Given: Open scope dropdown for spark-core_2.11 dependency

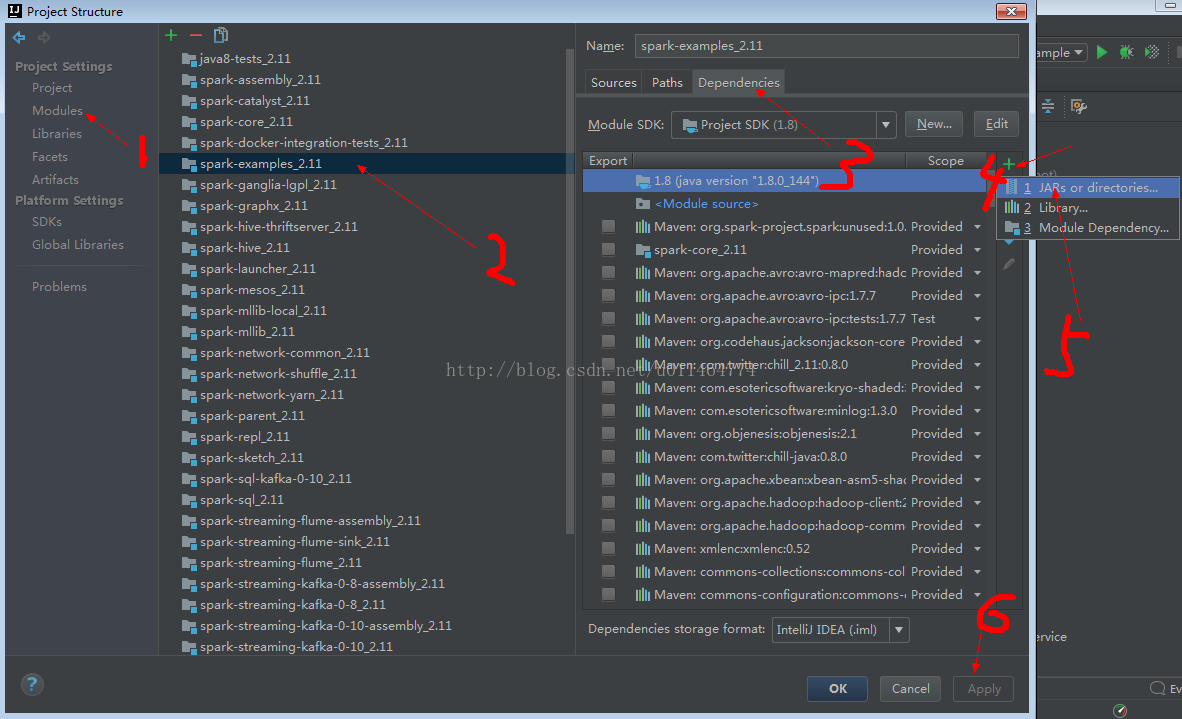Looking at the screenshot, I should tap(977, 249).
